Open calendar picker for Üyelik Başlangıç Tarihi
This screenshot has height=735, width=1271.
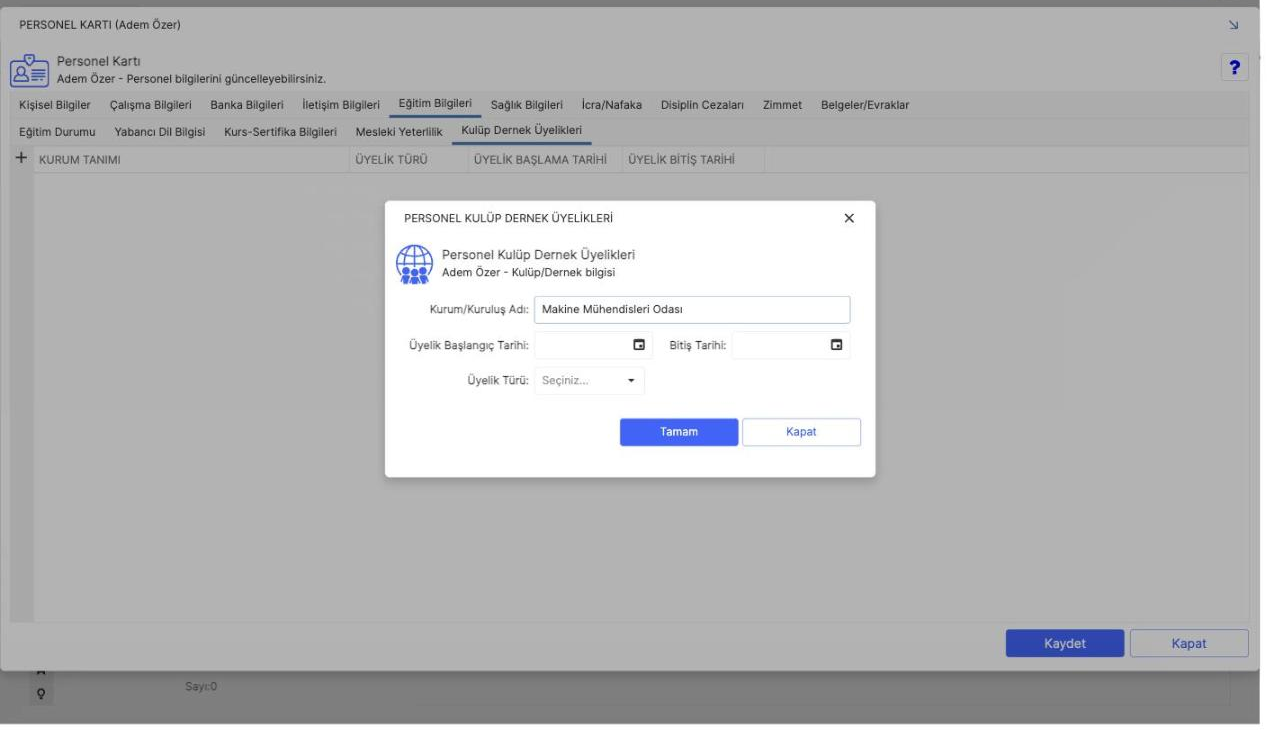639,345
